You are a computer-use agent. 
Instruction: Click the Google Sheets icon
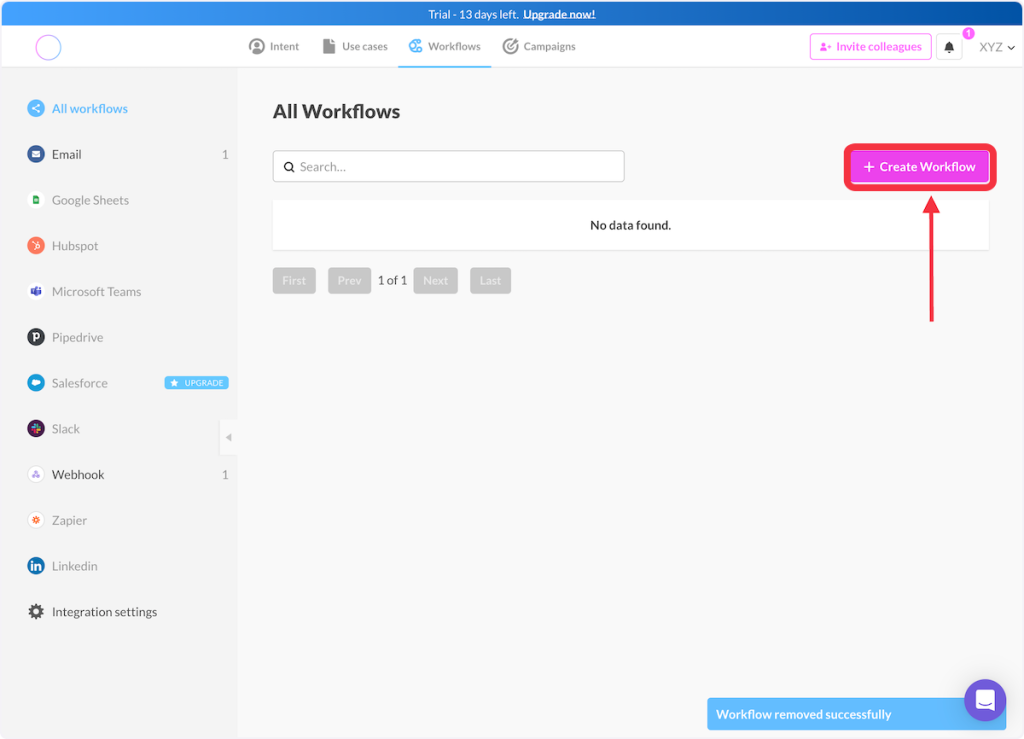(36, 200)
